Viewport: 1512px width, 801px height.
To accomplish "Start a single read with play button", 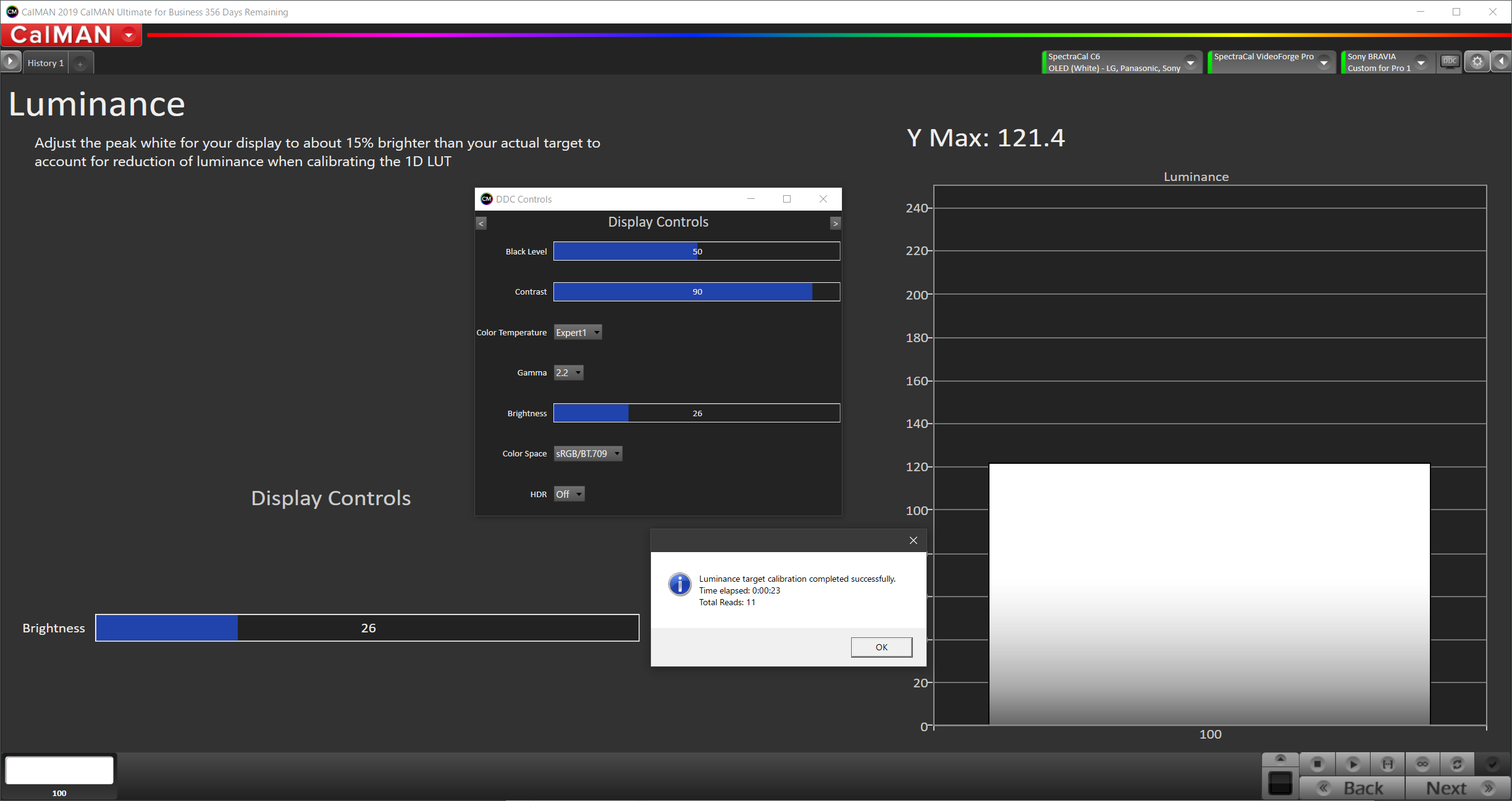I will pyautogui.click(x=1353, y=764).
